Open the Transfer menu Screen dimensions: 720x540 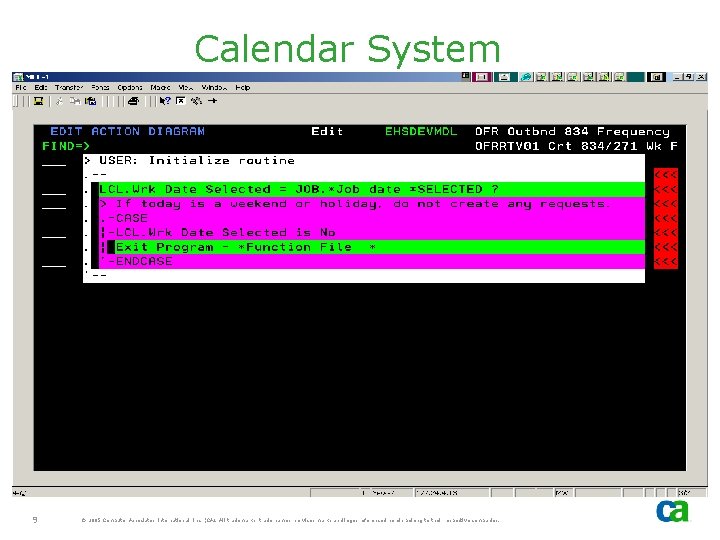(x=69, y=87)
